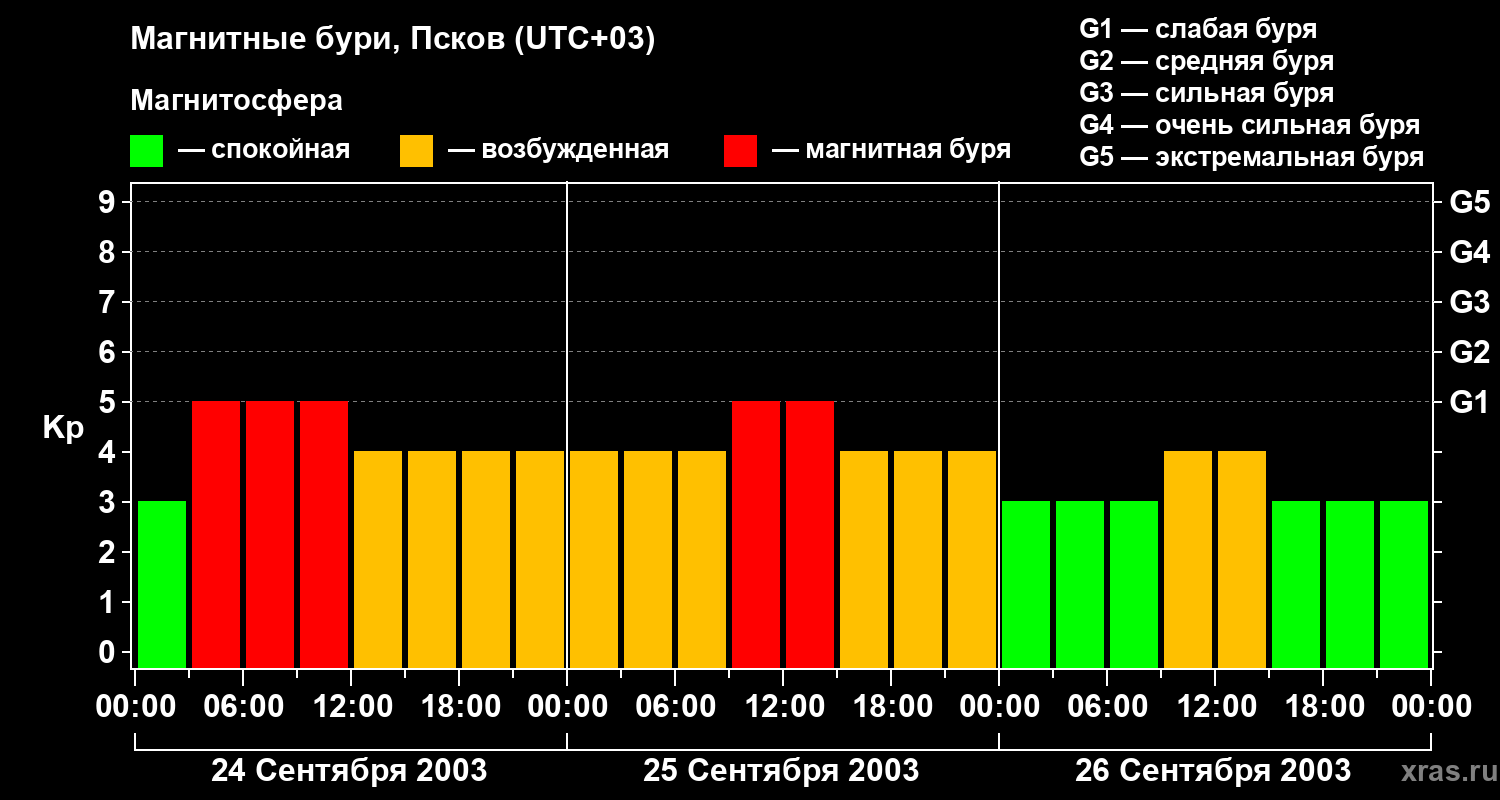Screen dimensions: 1500x800
Task: Click the 'Магнитосфера' legend heading
Action: 236,101
